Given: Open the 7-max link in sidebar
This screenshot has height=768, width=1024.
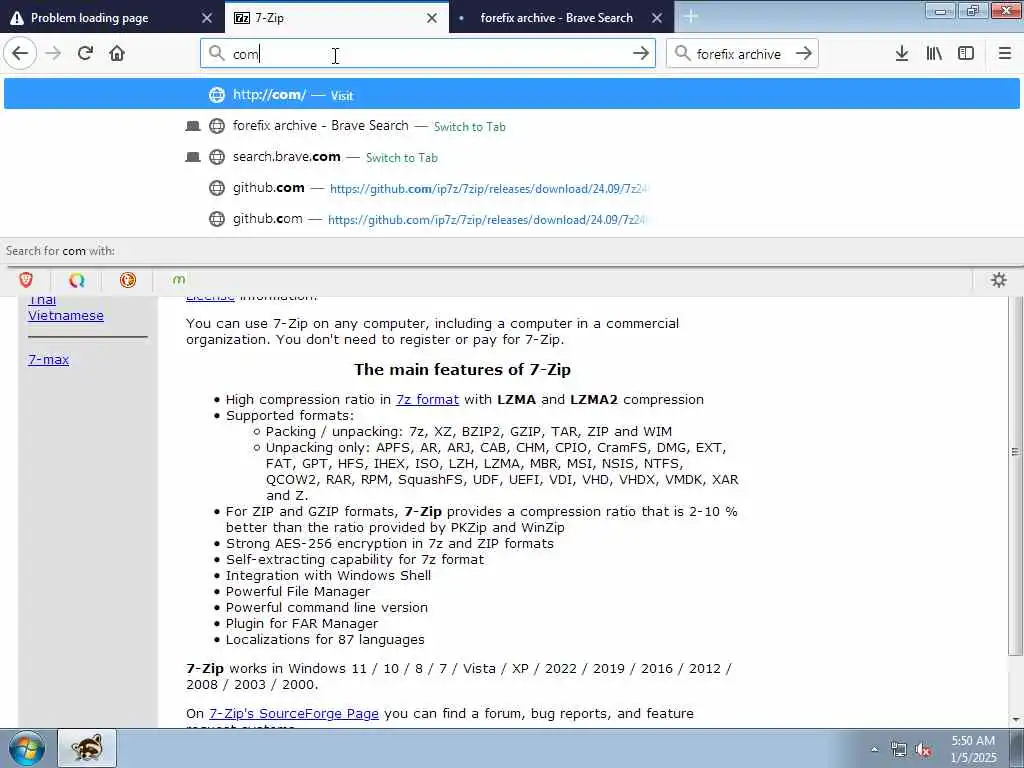Looking at the screenshot, I should [x=48, y=359].
